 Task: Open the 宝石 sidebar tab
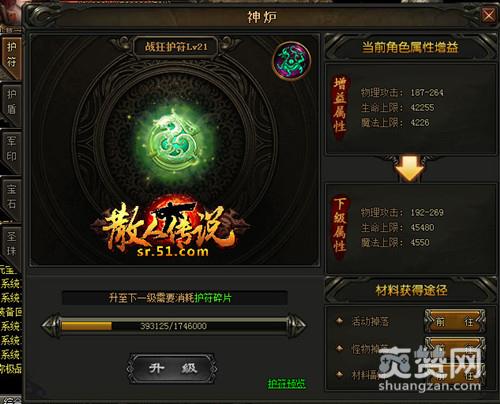point(11,197)
